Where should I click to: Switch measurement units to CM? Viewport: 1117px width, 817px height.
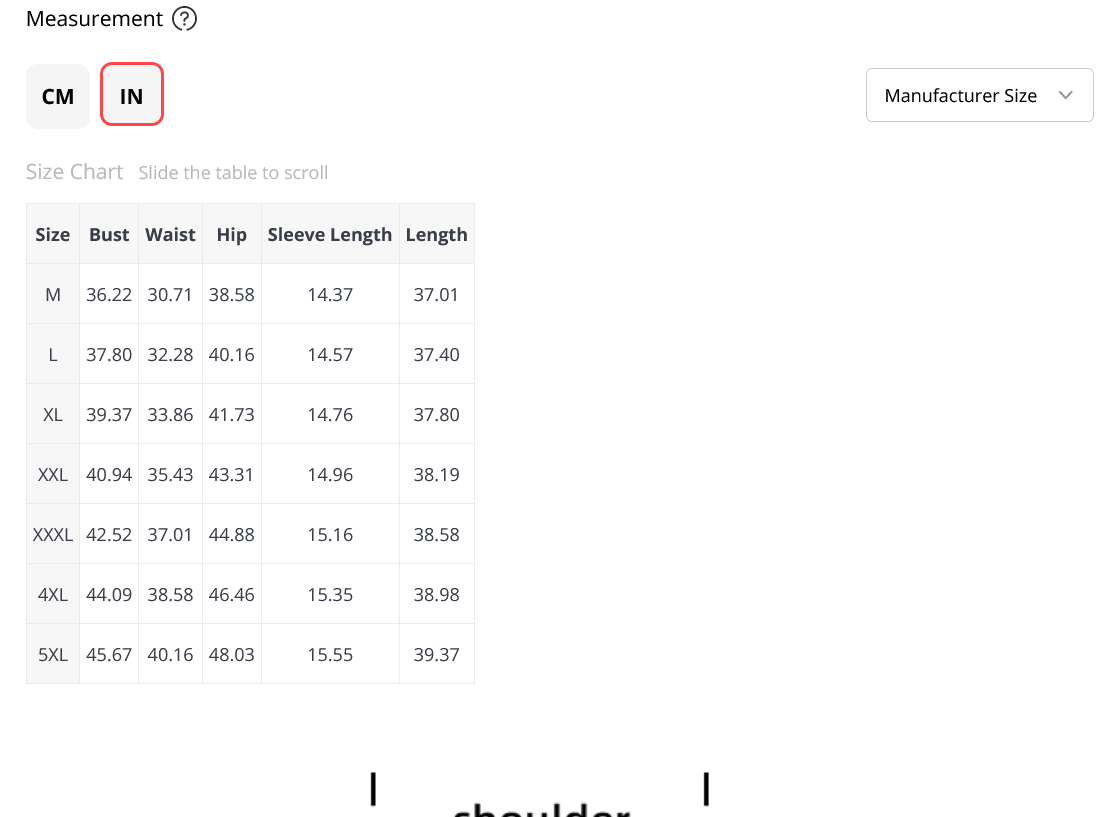coord(58,96)
